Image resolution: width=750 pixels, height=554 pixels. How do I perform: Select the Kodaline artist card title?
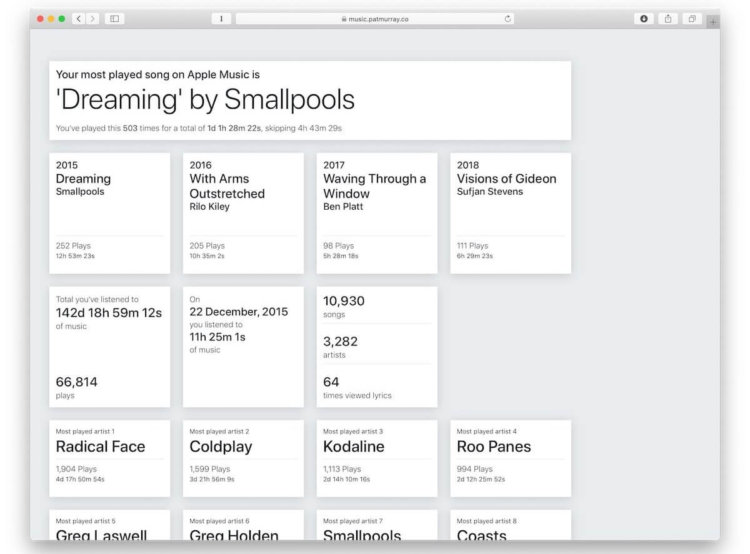tap(353, 447)
